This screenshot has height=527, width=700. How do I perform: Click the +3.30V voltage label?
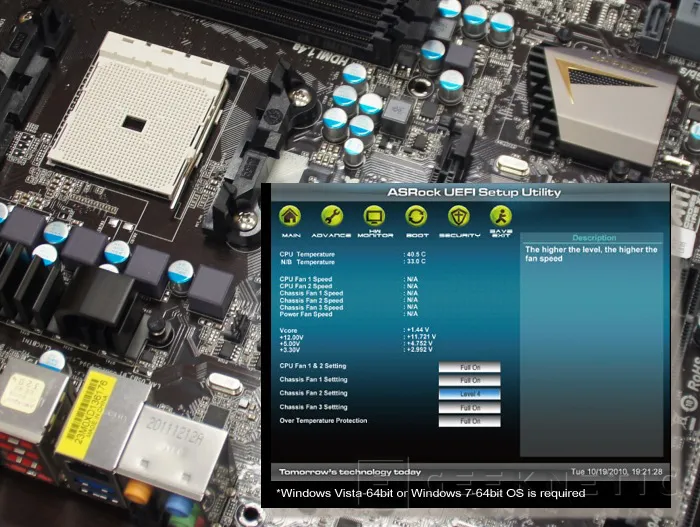tap(289, 350)
